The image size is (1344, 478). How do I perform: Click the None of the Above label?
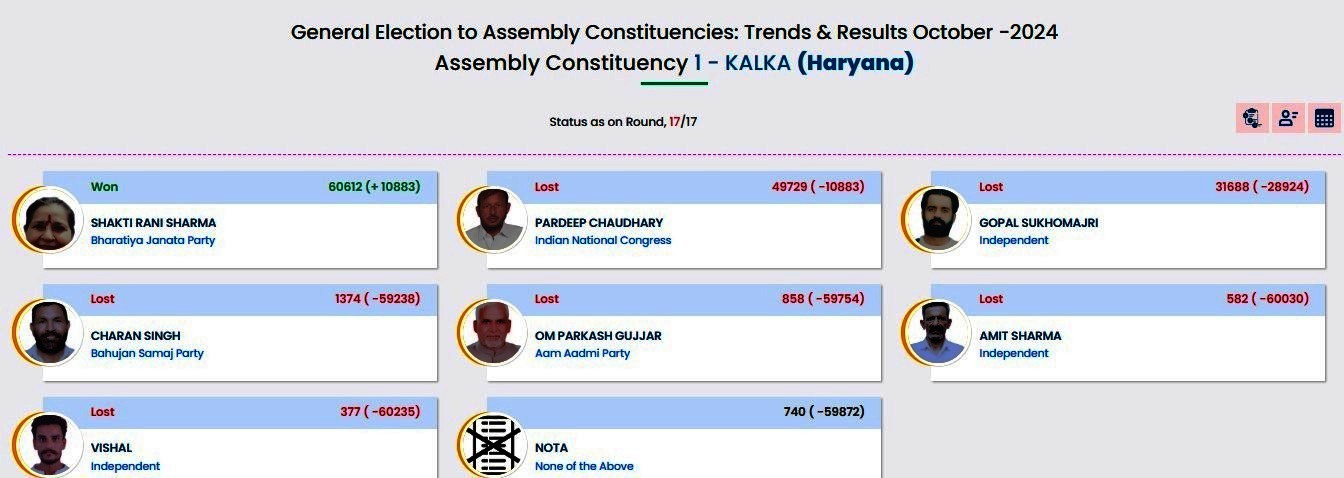(584, 467)
